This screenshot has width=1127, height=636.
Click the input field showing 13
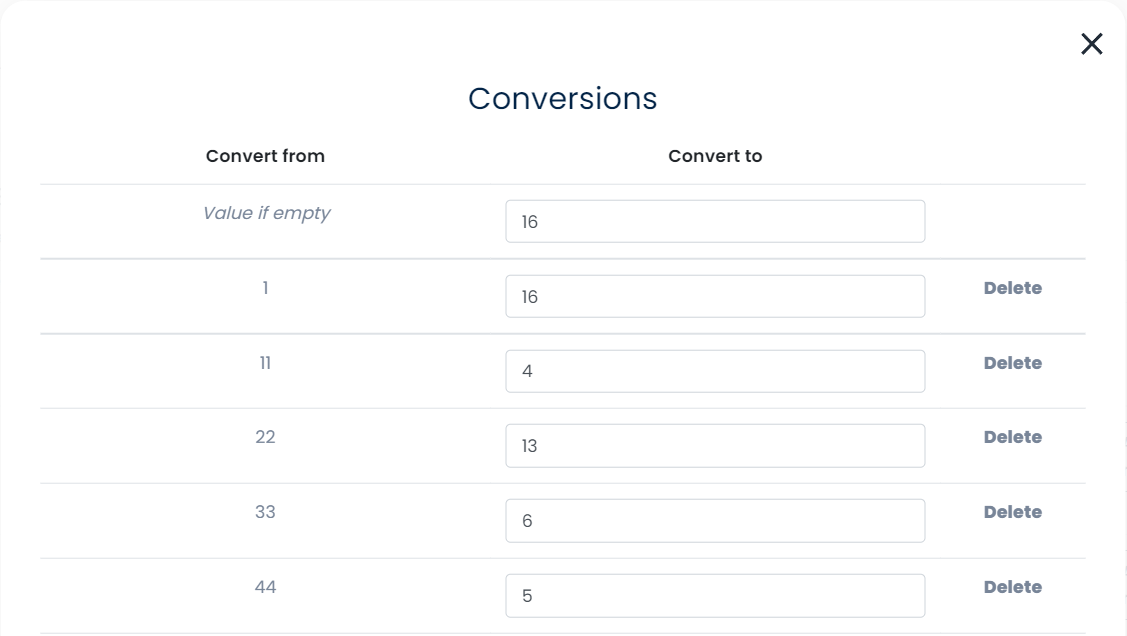coord(714,446)
